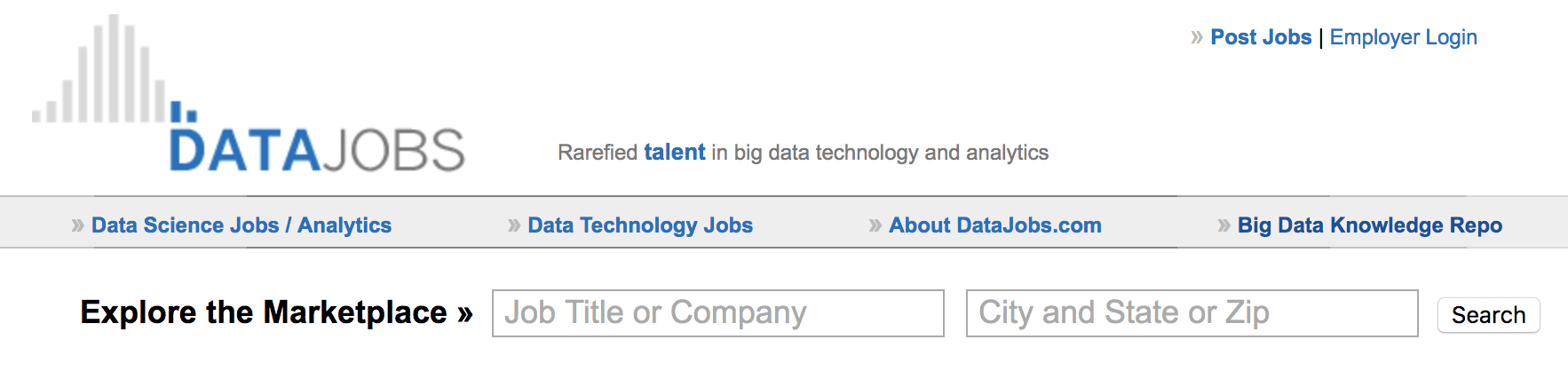Click the blue "talent" link in tagline
1568x371 pixels.
tap(675, 153)
